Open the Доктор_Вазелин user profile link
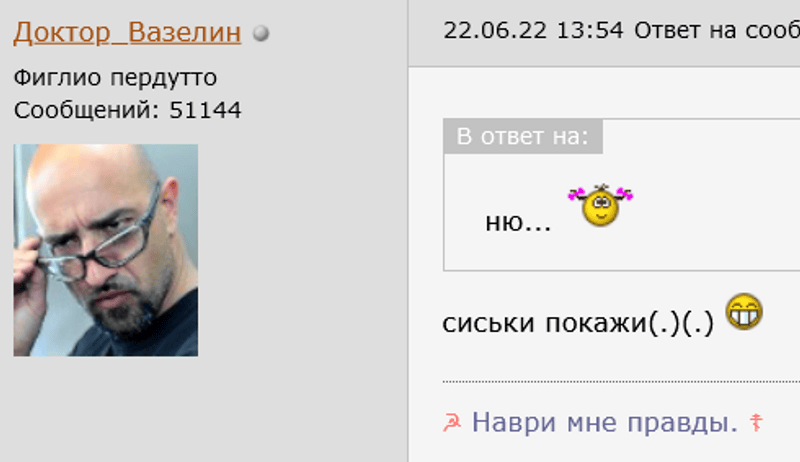Image resolution: width=800 pixels, height=462 pixels. point(127,33)
